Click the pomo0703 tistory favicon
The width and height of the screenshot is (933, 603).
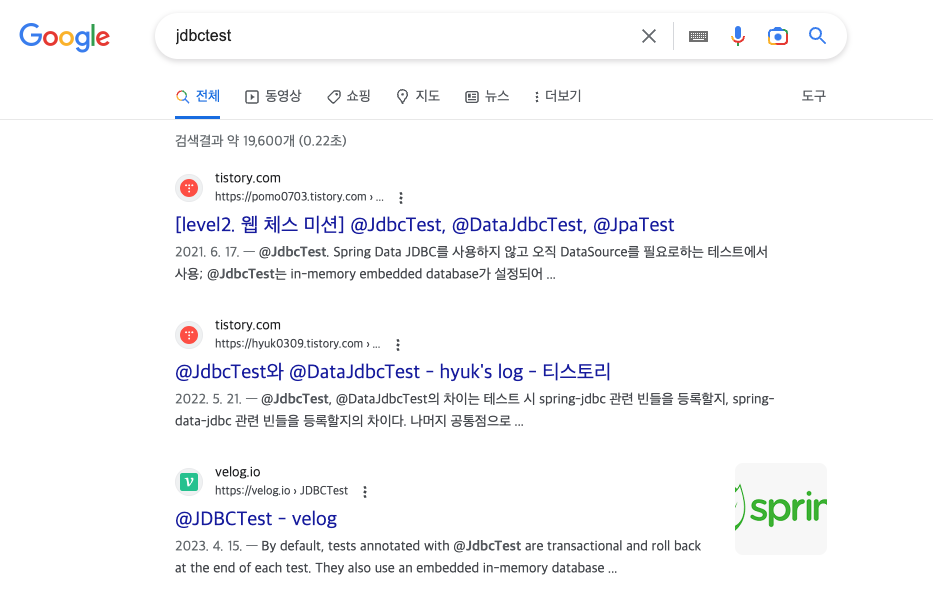coord(189,187)
